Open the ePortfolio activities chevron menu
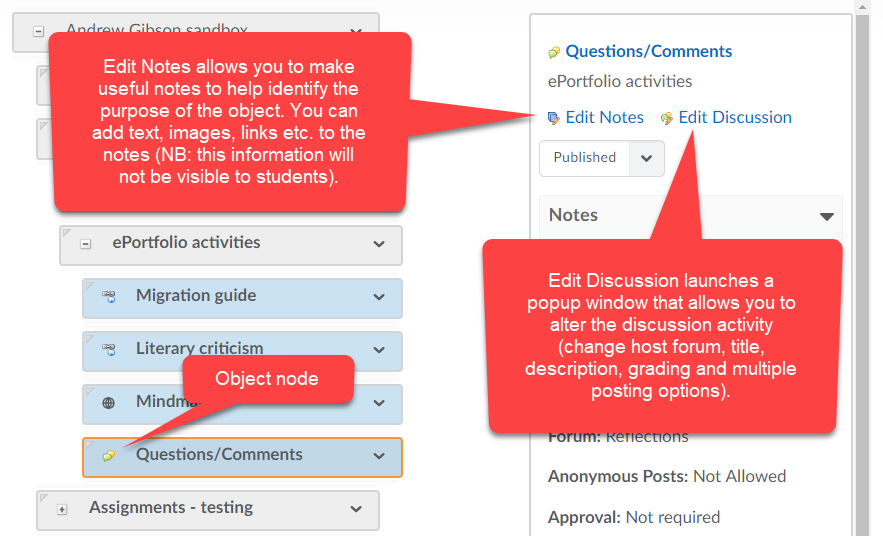Viewport: 883px width, 536px height. click(379, 244)
